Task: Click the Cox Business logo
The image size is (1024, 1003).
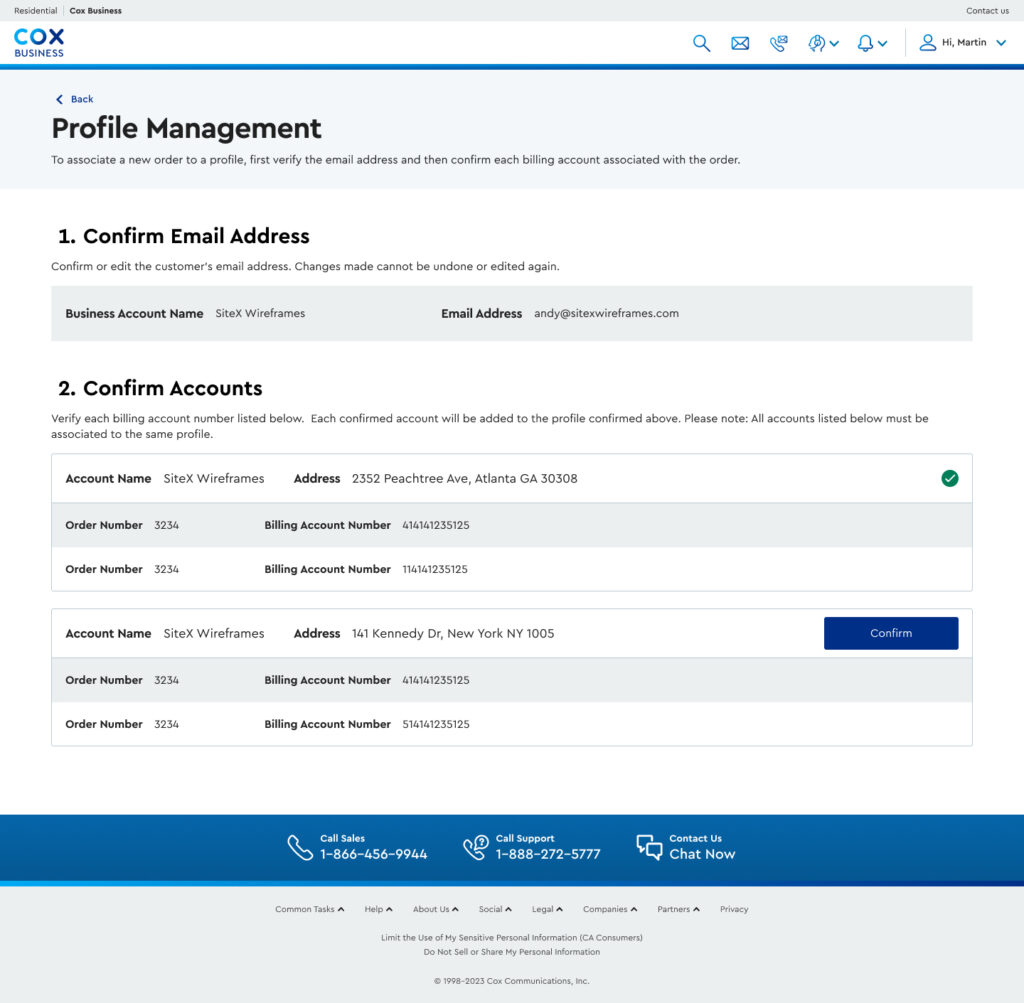Action: click(x=39, y=43)
